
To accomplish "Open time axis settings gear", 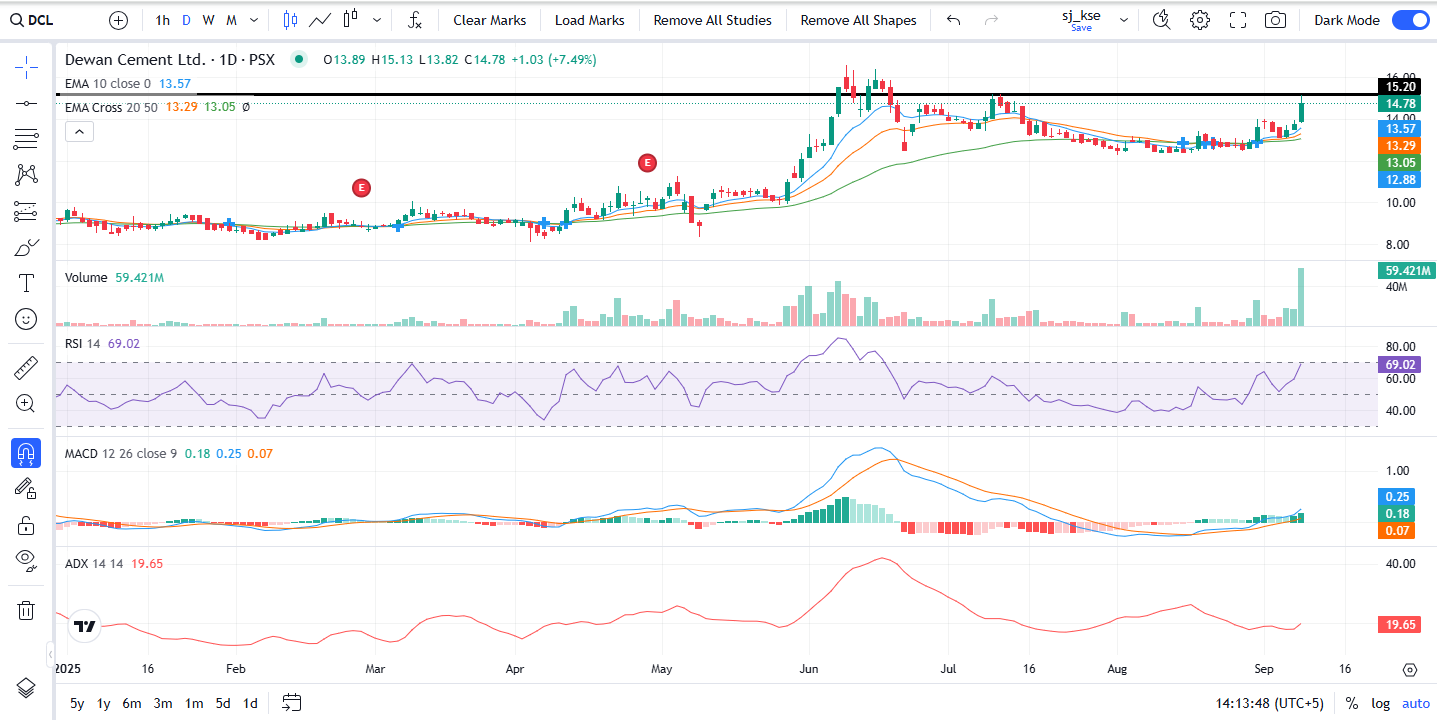I will [1410, 669].
